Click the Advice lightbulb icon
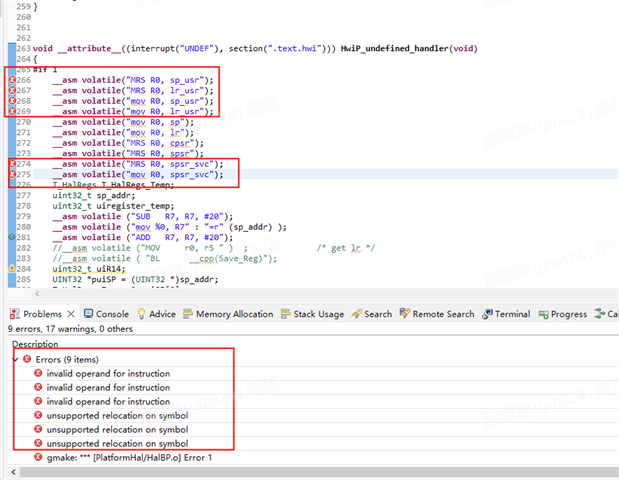619x480 pixels. coord(141,314)
